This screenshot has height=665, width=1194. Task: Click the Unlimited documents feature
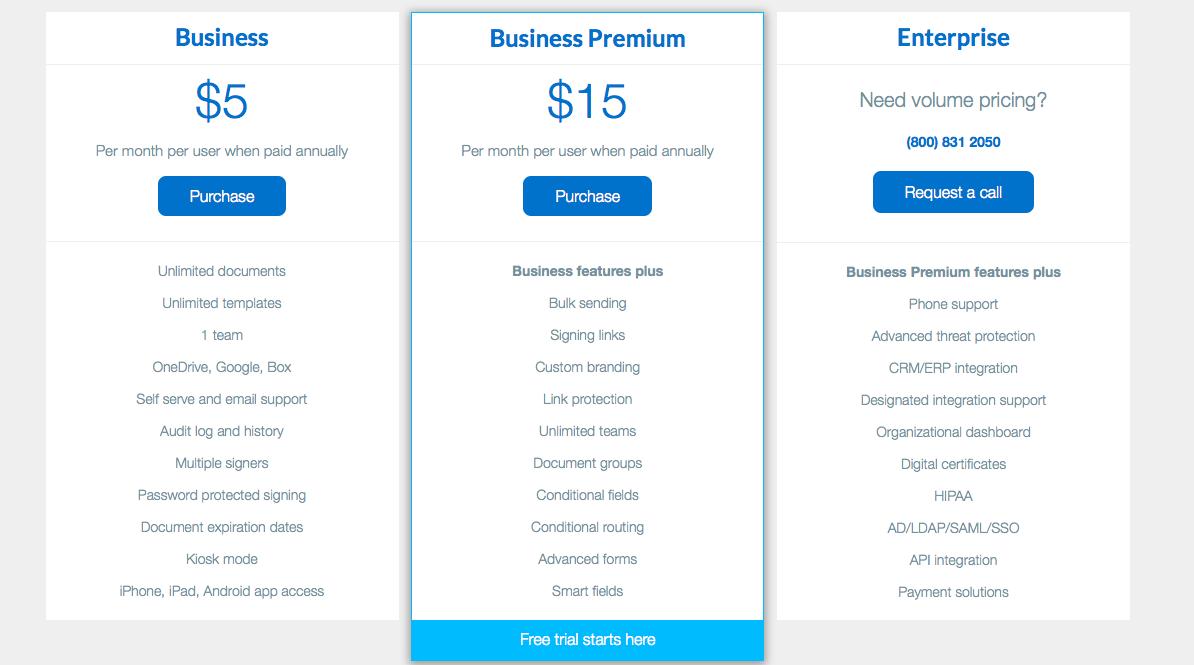[x=222, y=271]
